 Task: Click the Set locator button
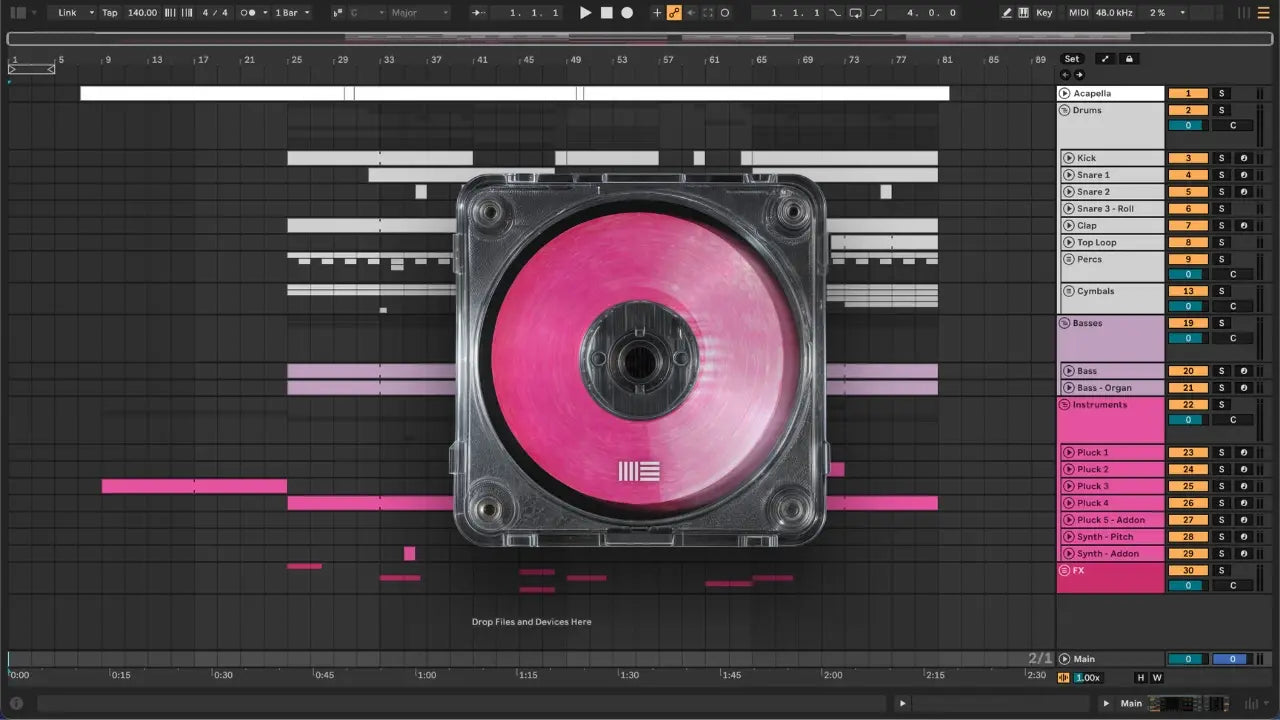pos(1072,59)
